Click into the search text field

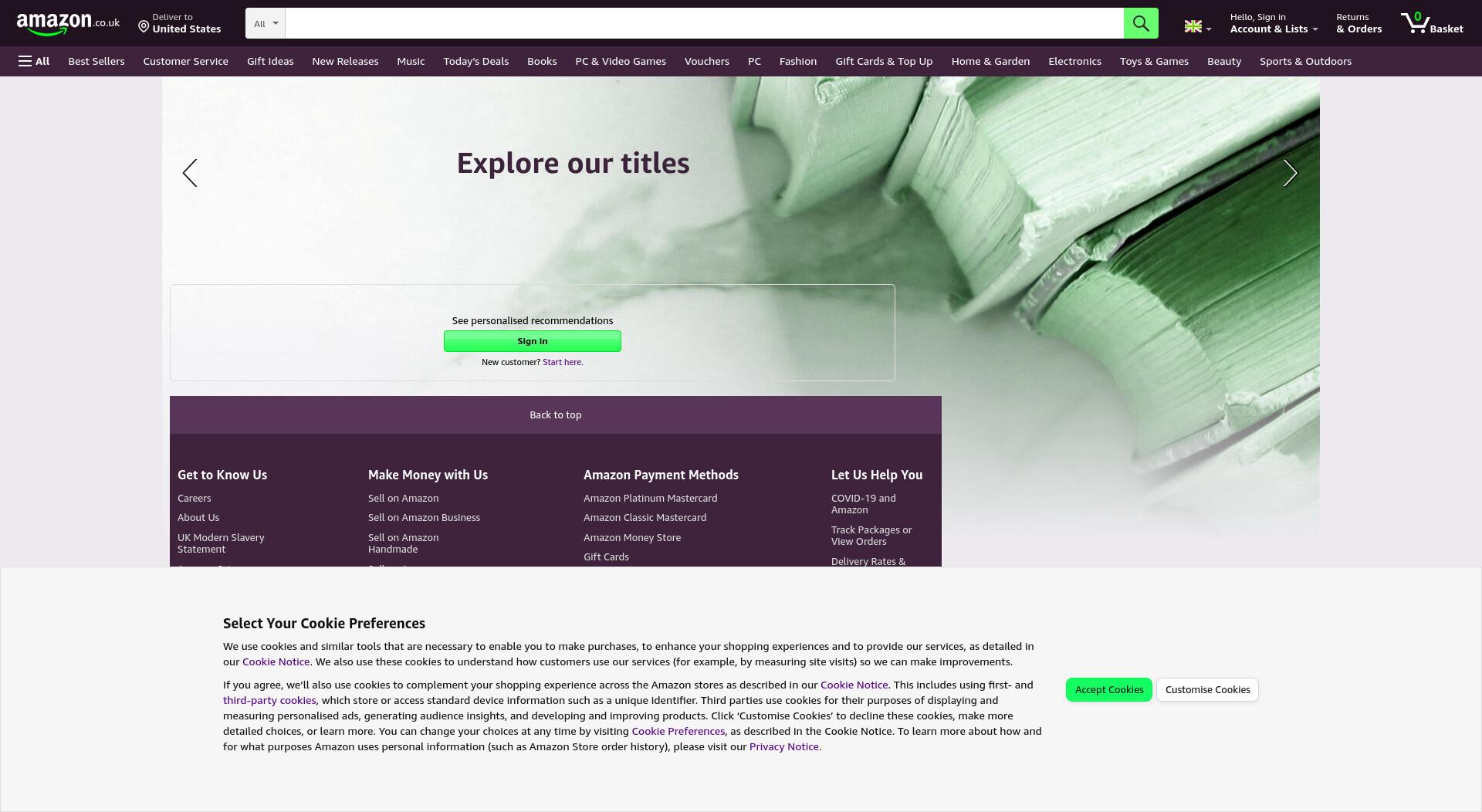[x=704, y=23]
